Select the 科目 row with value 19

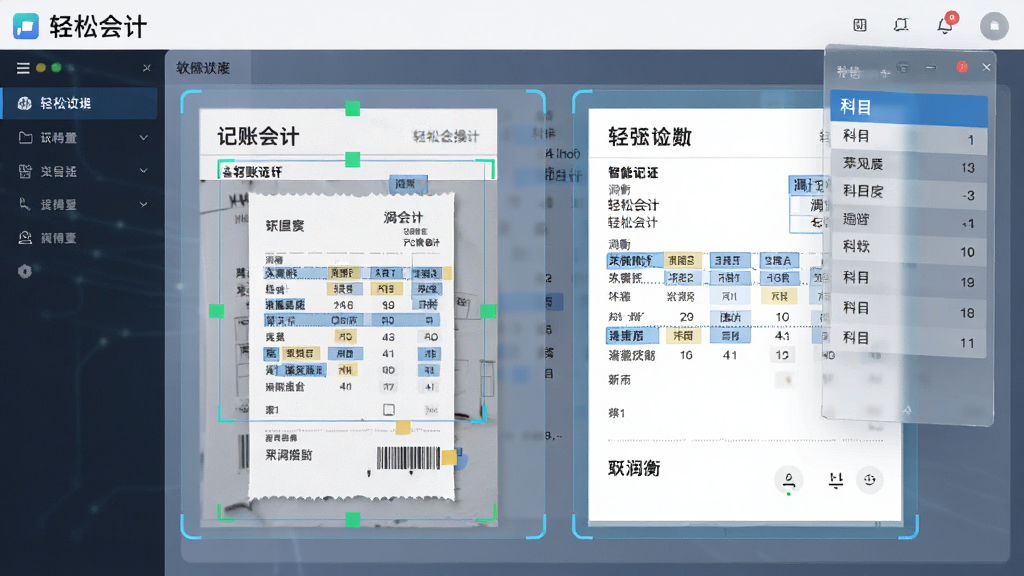tap(908, 279)
